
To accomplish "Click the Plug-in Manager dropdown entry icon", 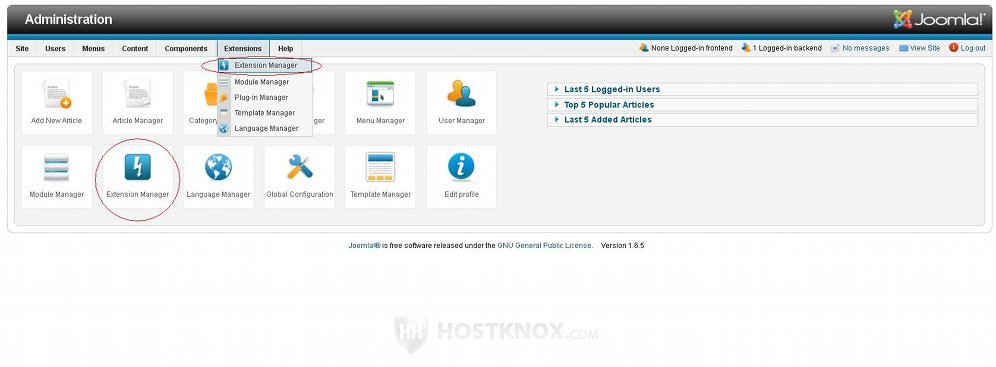I will [x=224, y=98].
